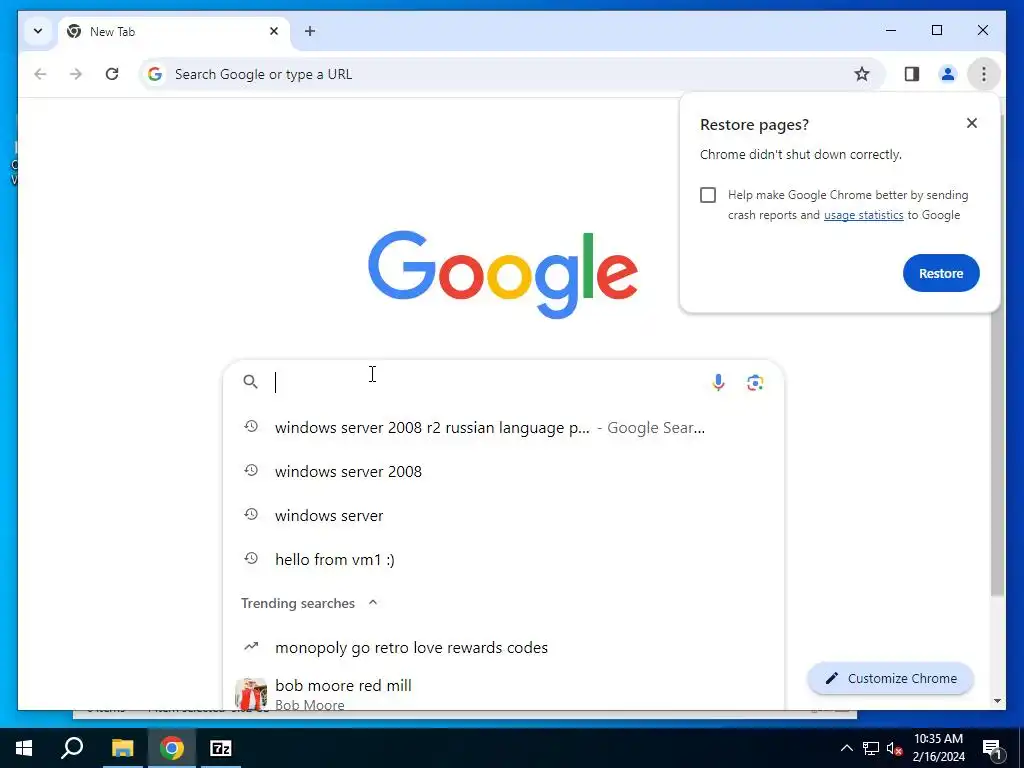Open a new tab with the plus button
This screenshot has height=768, width=1024.
(x=310, y=31)
